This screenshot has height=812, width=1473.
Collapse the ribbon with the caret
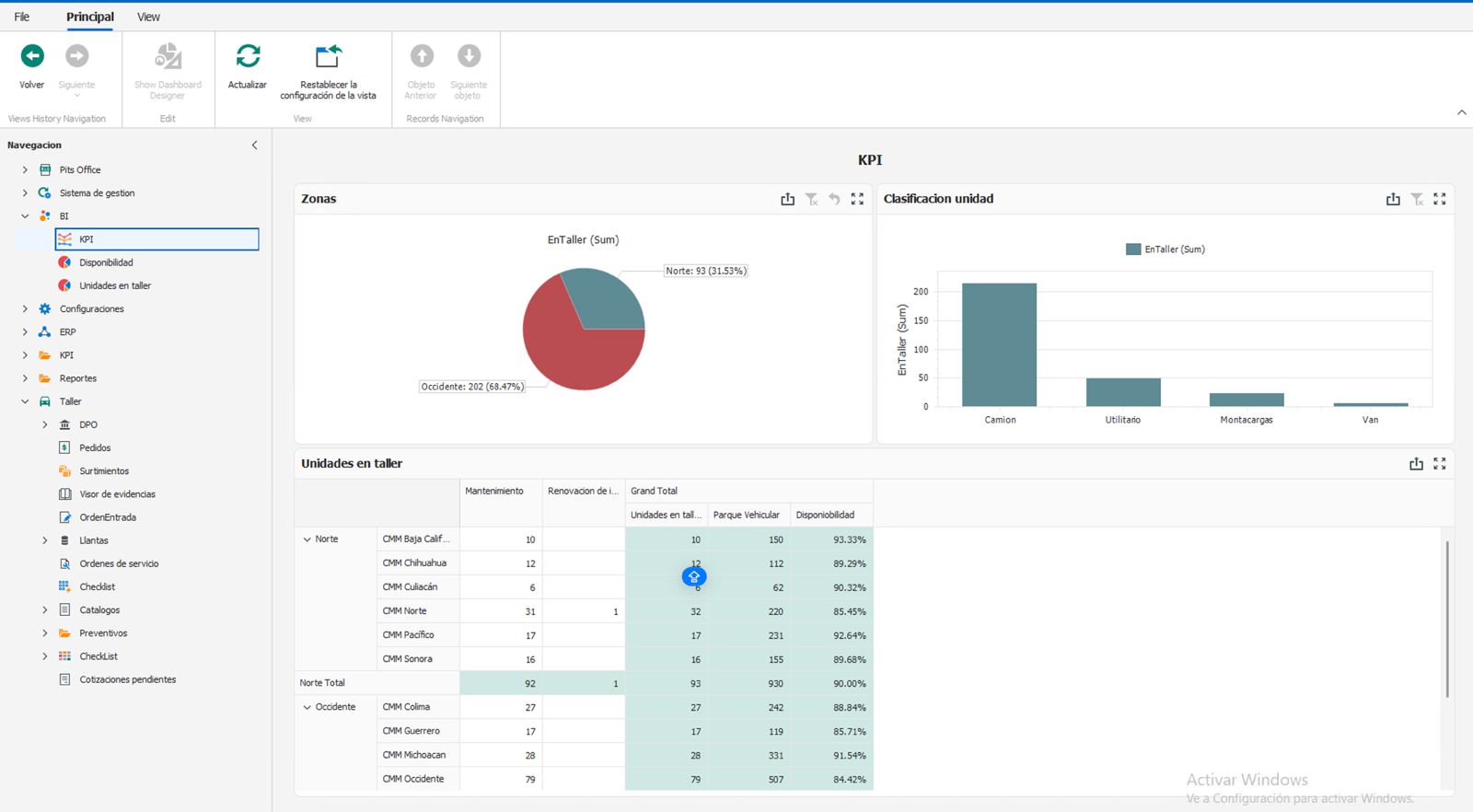[1462, 112]
